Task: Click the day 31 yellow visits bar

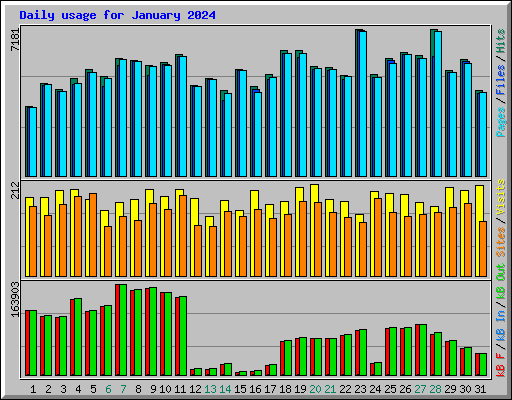Action: pos(477,231)
